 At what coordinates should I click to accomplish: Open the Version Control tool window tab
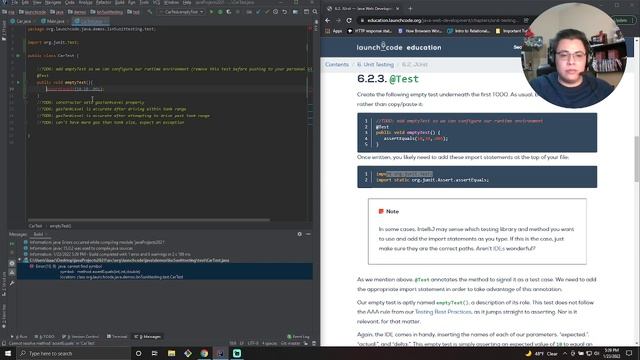[80, 337]
